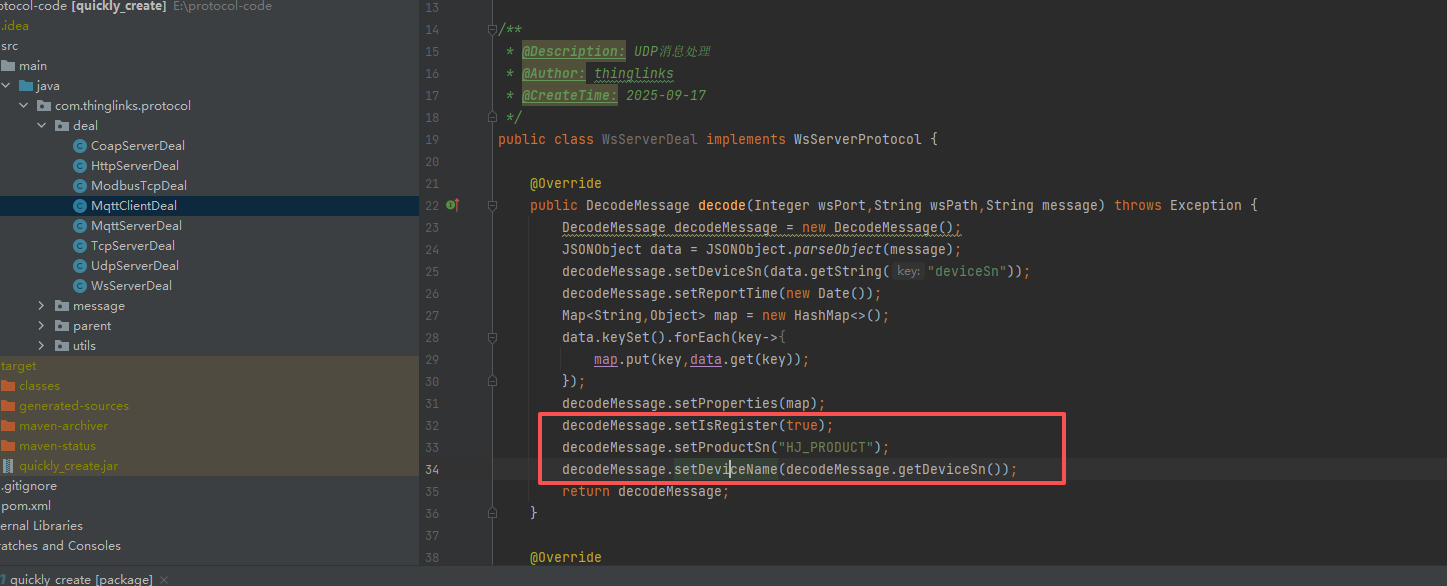Open MqttServerDeal file from project tree
Image resolution: width=1447 pixels, height=586 pixels.
(136, 226)
